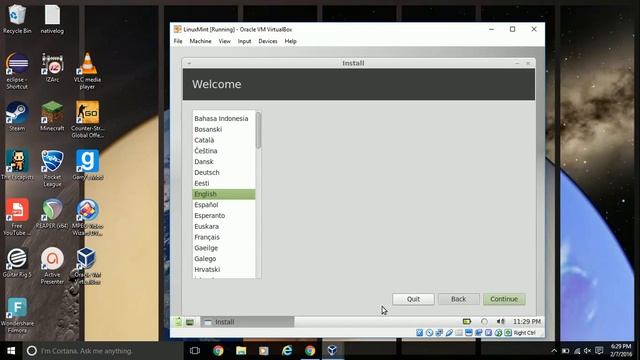Select the IZArc desktop icon
The width and height of the screenshot is (640, 360).
click(52, 67)
